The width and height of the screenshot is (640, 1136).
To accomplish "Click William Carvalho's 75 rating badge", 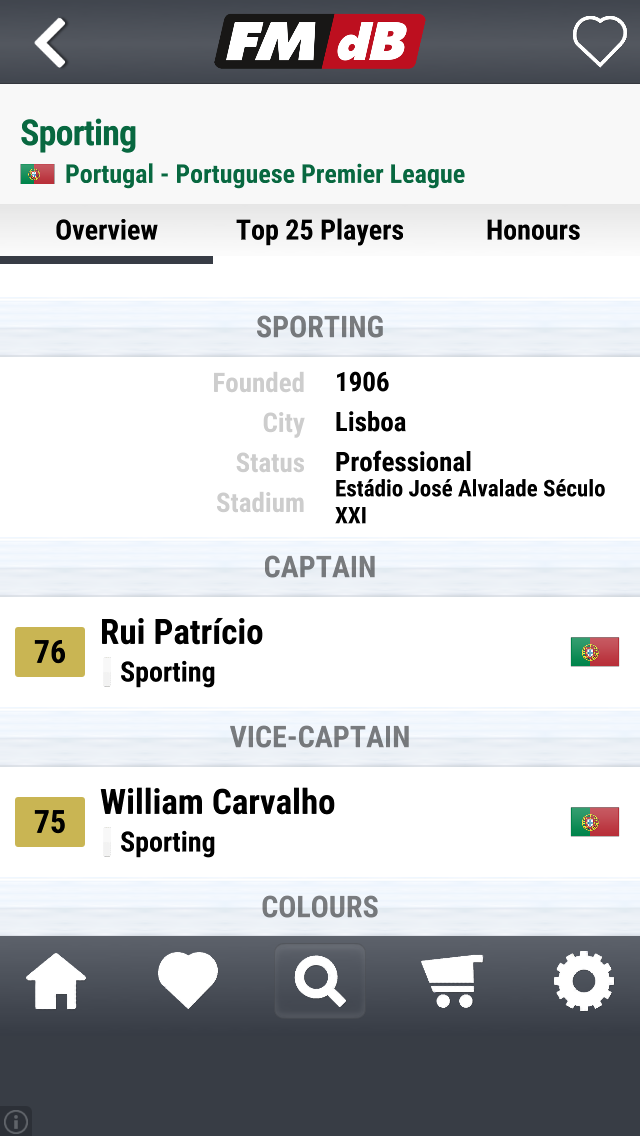I will (x=50, y=822).
